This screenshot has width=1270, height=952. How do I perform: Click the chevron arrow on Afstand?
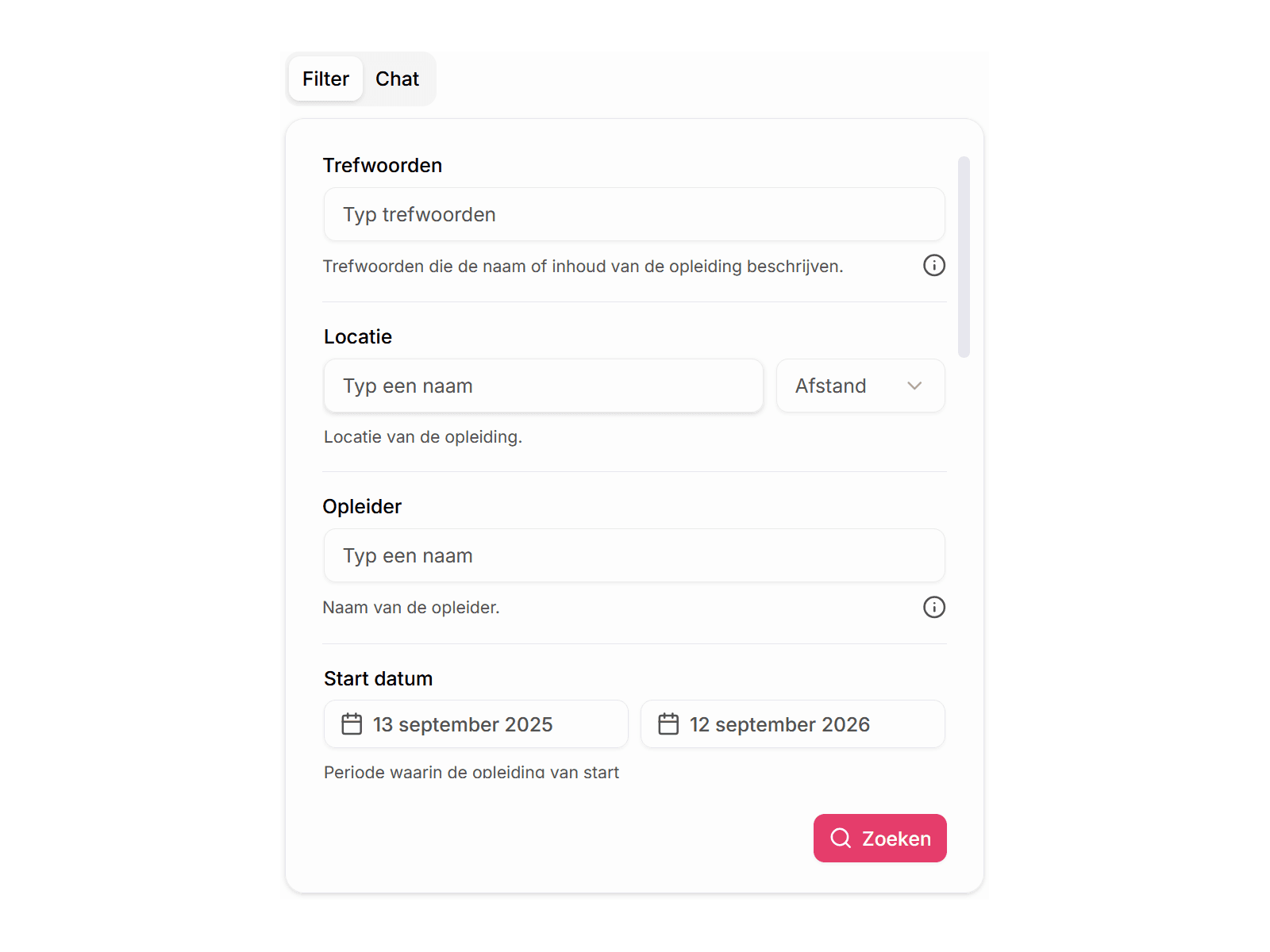pyautogui.click(x=914, y=386)
